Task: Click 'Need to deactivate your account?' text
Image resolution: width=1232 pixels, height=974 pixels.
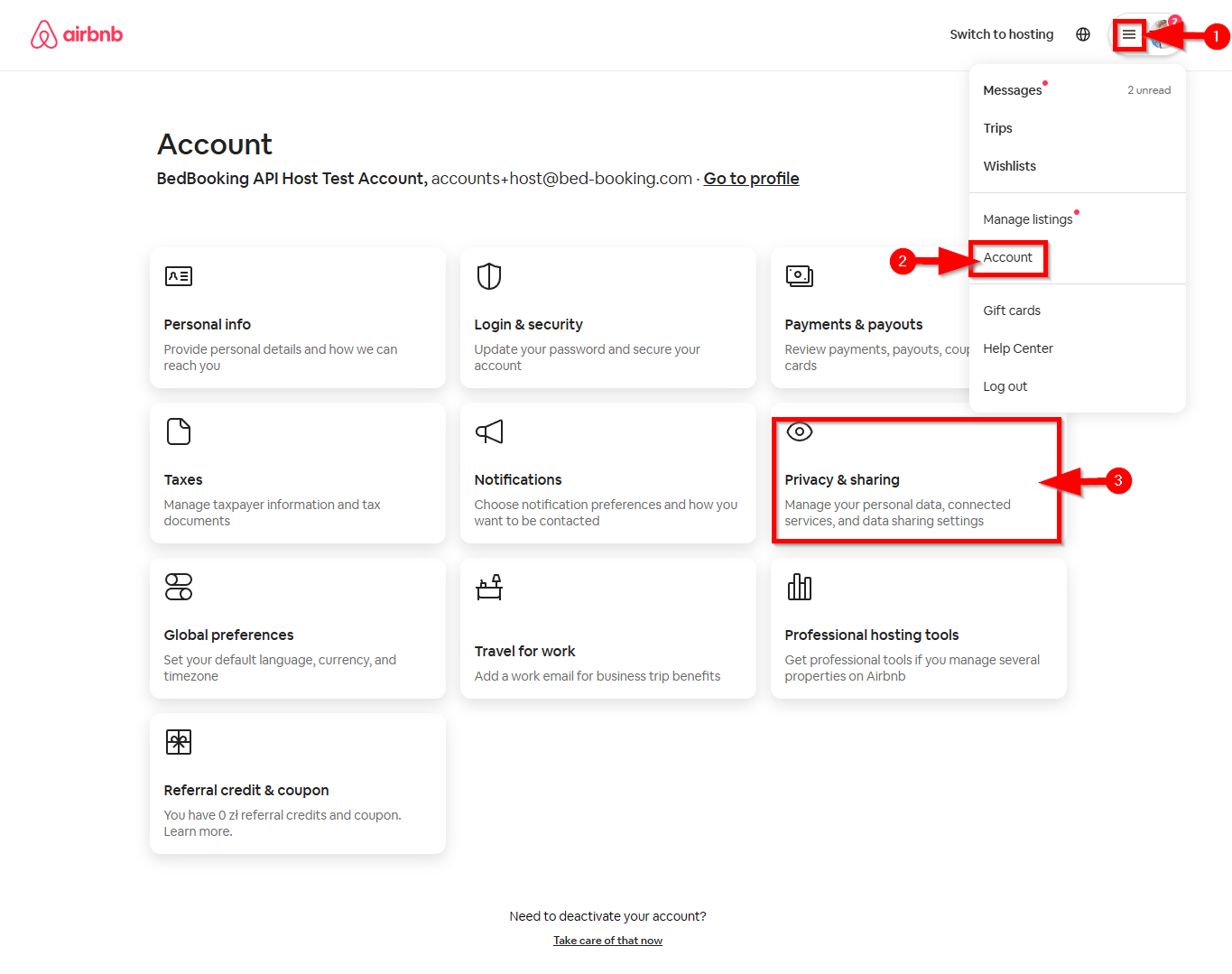Action: pos(607,916)
